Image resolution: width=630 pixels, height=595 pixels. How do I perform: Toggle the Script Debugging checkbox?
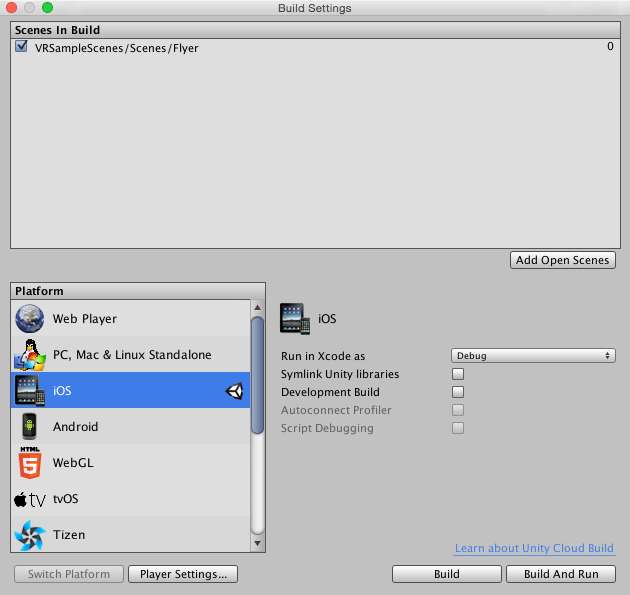[458, 428]
